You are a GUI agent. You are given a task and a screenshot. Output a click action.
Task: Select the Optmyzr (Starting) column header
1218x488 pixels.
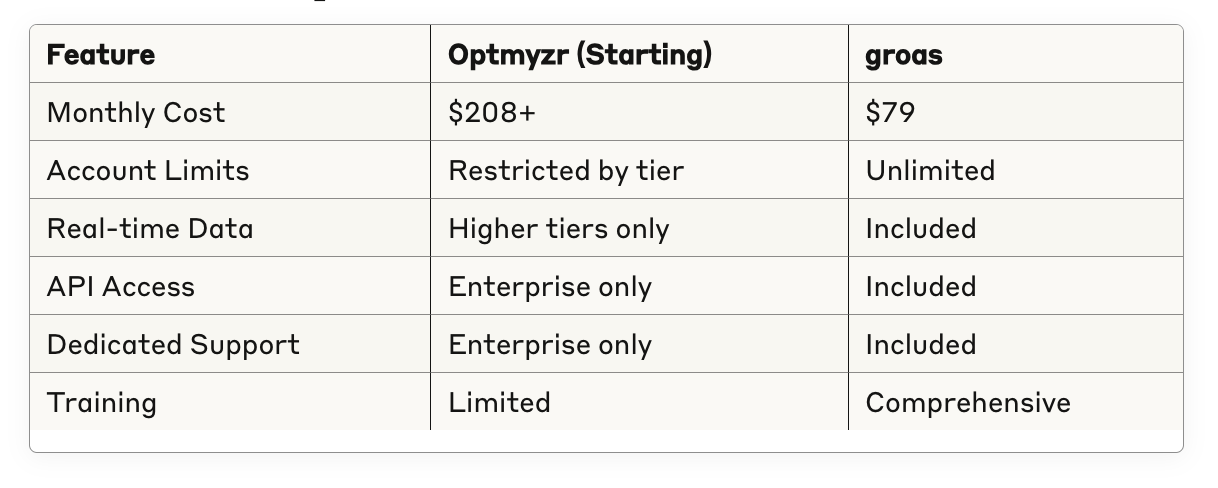point(580,54)
